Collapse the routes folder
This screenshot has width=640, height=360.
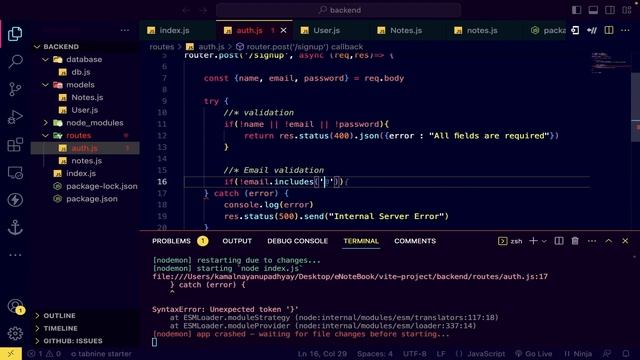(45, 135)
